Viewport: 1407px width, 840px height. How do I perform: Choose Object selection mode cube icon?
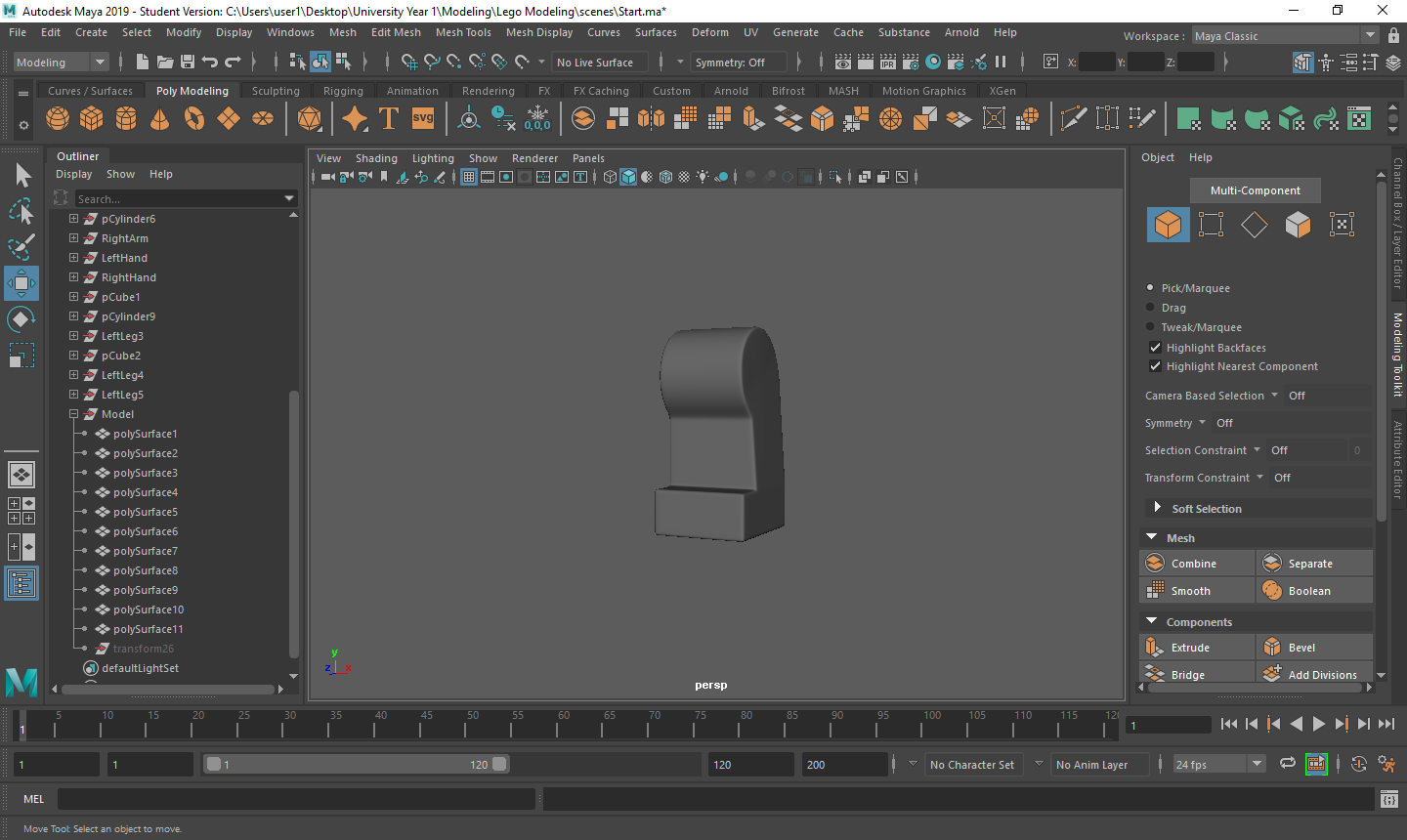(x=1168, y=225)
